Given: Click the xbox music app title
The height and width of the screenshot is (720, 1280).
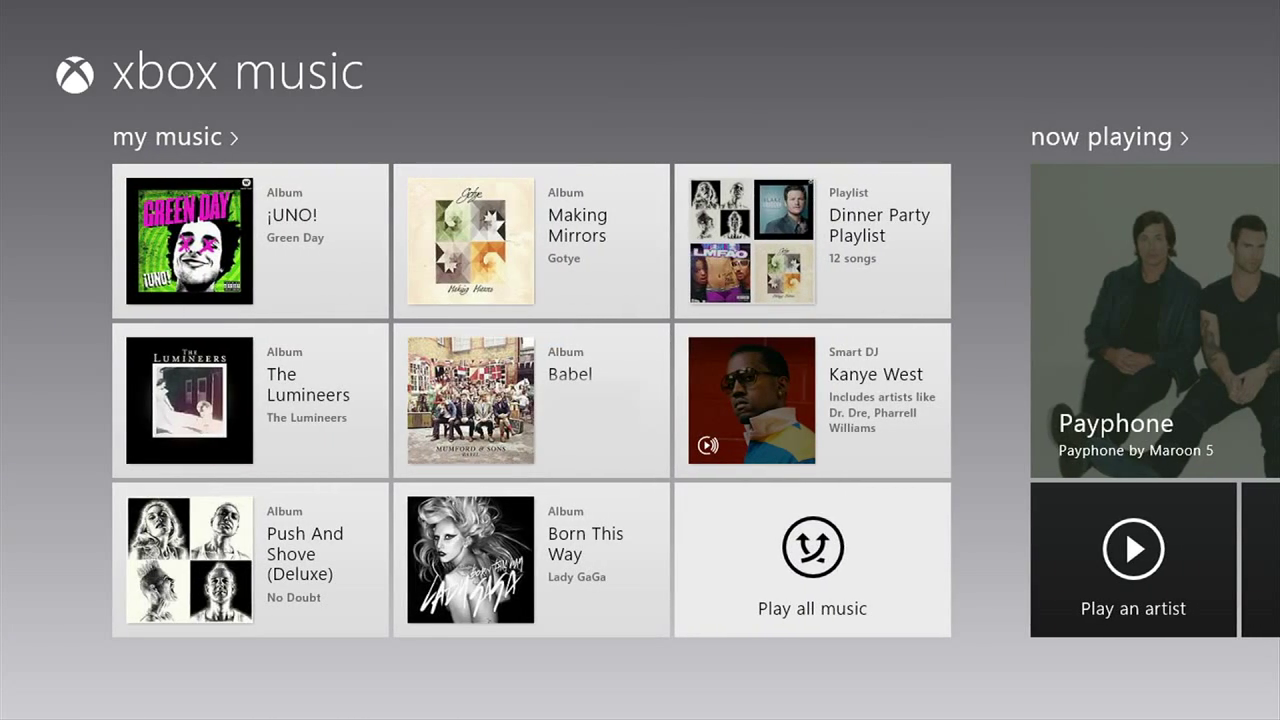Looking at the screenshot, I should tap(237, 74).
